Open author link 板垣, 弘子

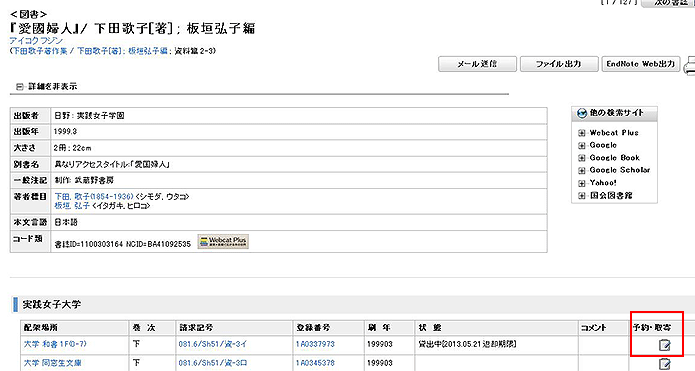[72, 206]
